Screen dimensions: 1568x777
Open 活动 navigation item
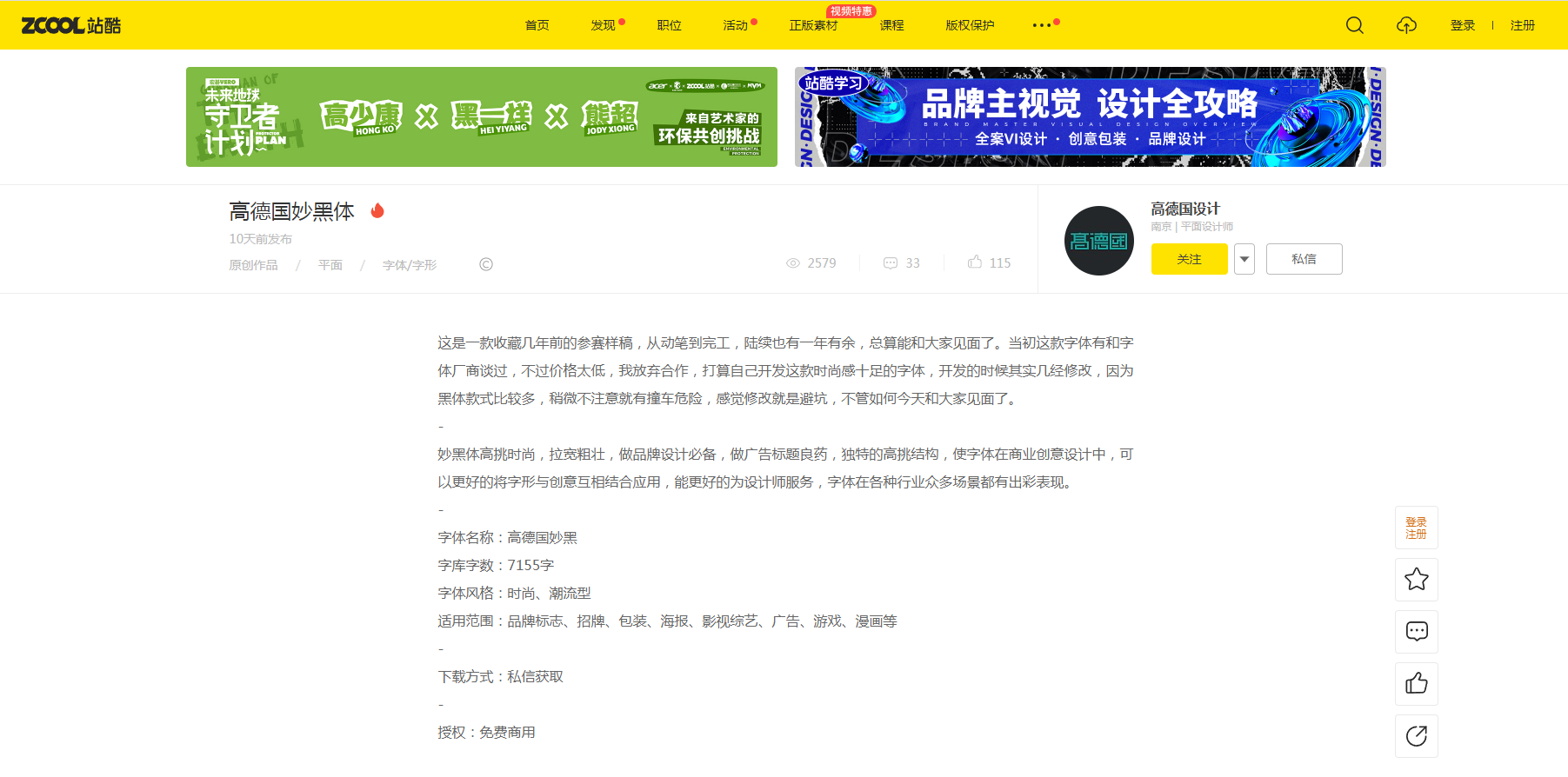(x=736, y=25)
